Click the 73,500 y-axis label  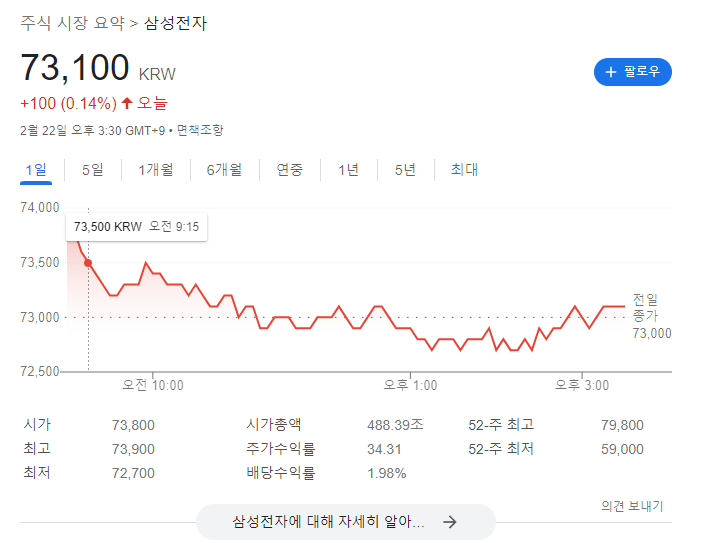pos(40,262)
